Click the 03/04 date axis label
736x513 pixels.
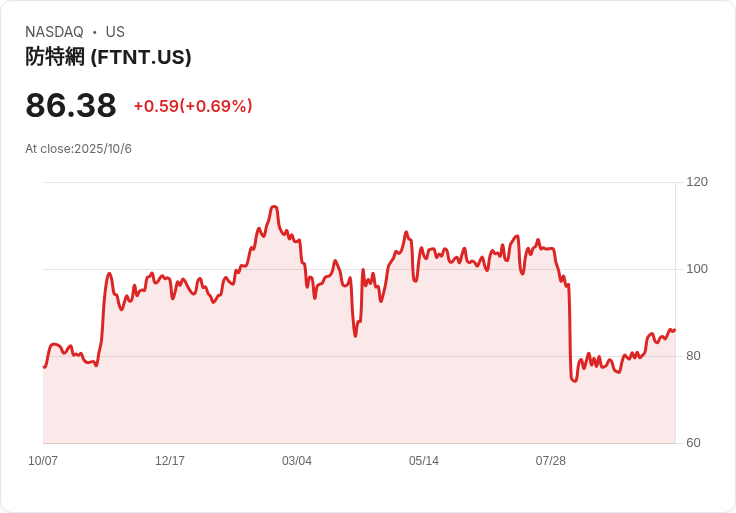tap(297, 460)
